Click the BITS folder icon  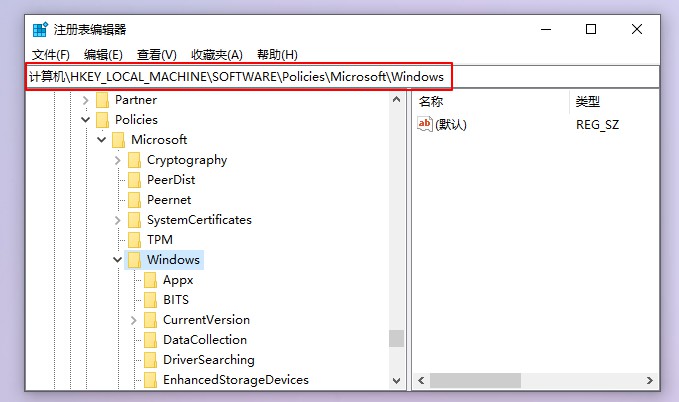tap(151, 300)
